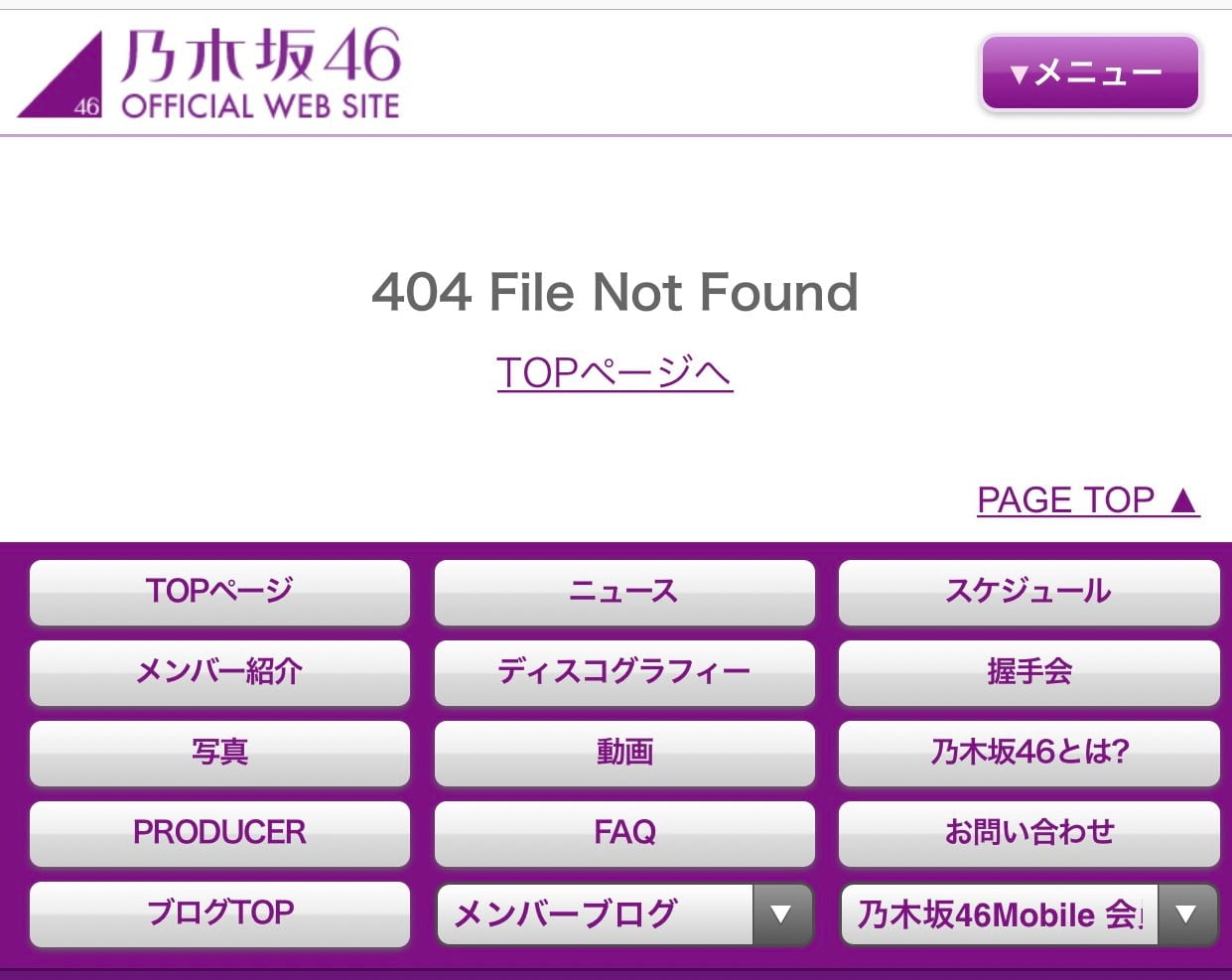Image resolution: width=1232 pixels, height=980 pixels.
Task: Read 乃木坂46とは? page
Action: pyautogui.click(x=1028, y=753)
